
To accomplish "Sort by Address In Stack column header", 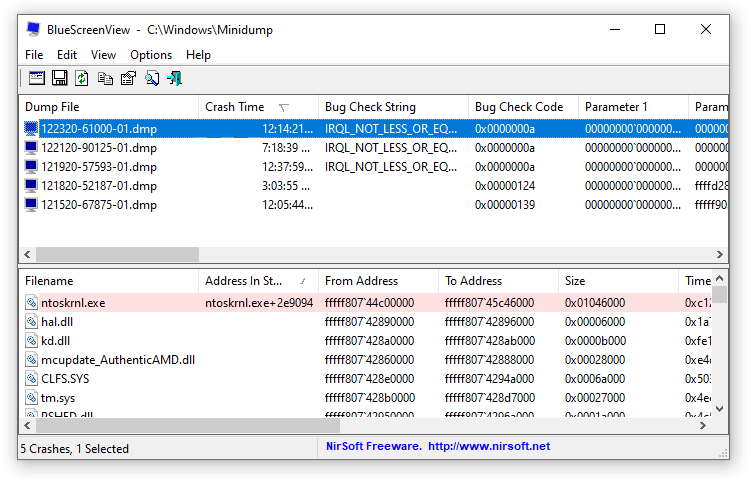I will [259, 281].
